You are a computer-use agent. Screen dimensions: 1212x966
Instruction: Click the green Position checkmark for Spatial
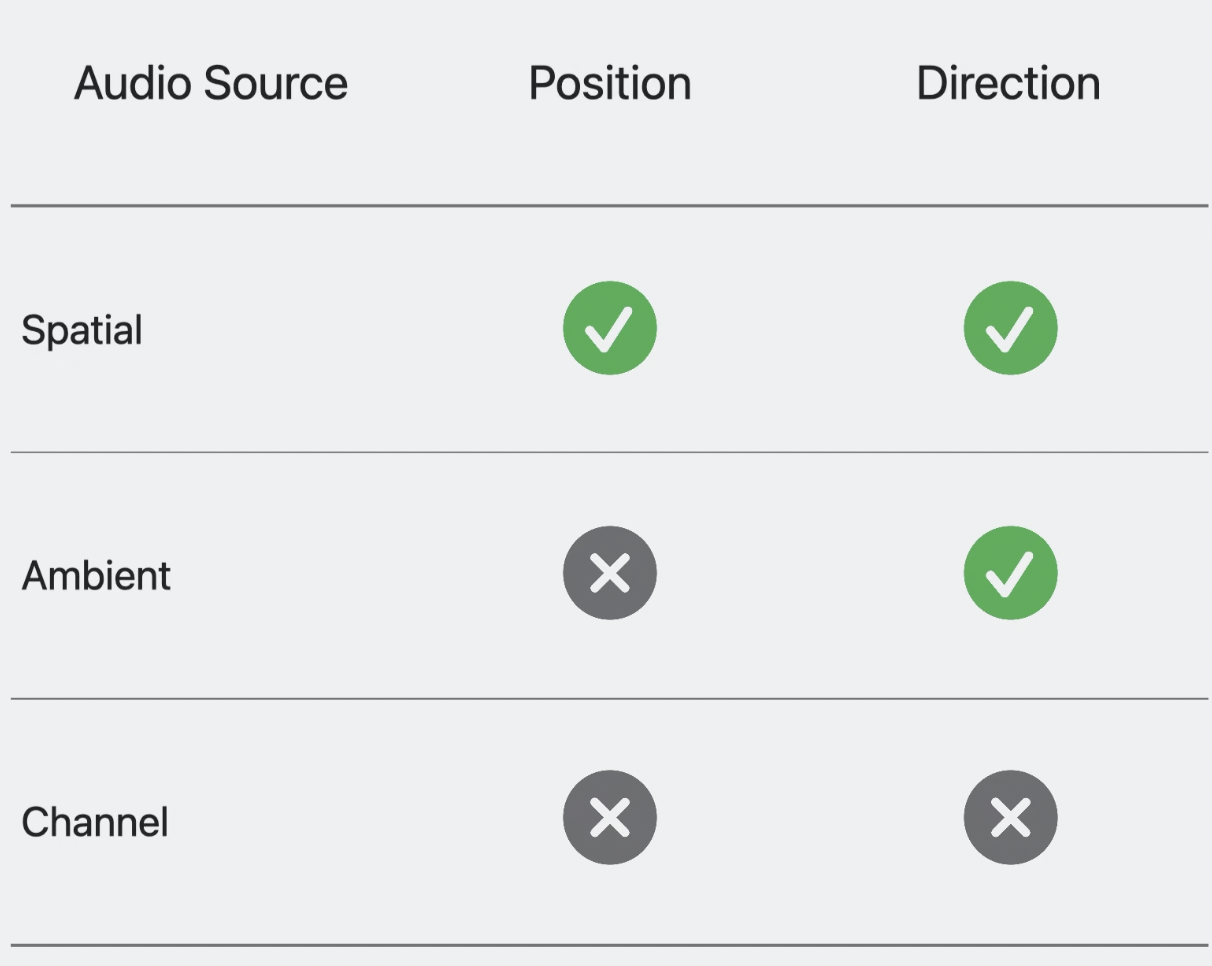tap(610, 328)
